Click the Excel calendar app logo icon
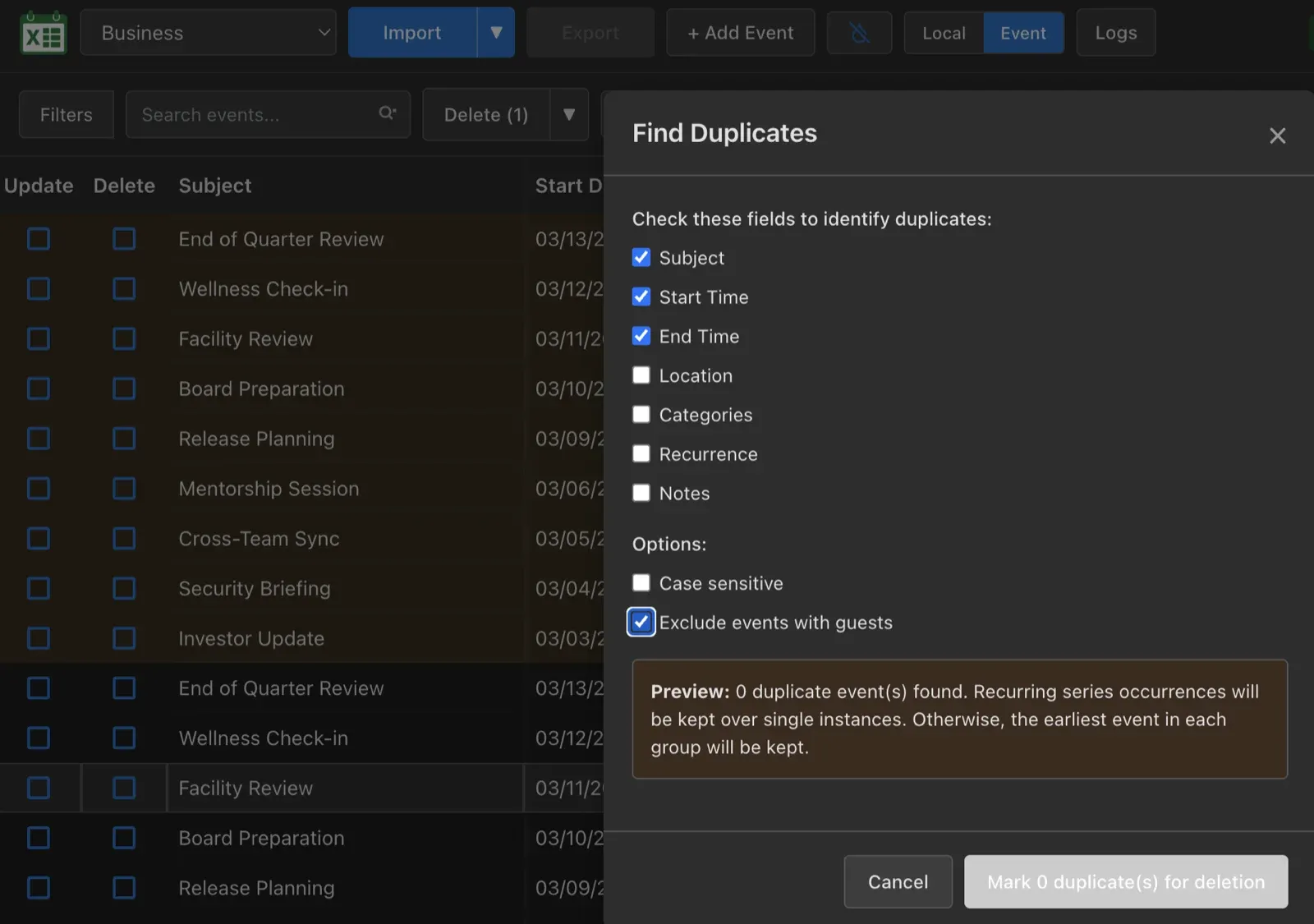Screen dimensions: 1314x924 [x=44, y=33]
